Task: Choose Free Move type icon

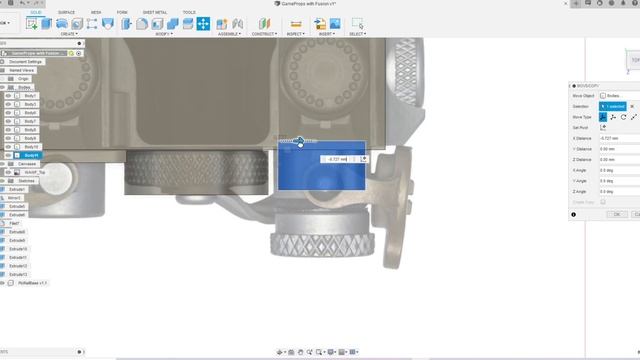Action: pos(603,117)
